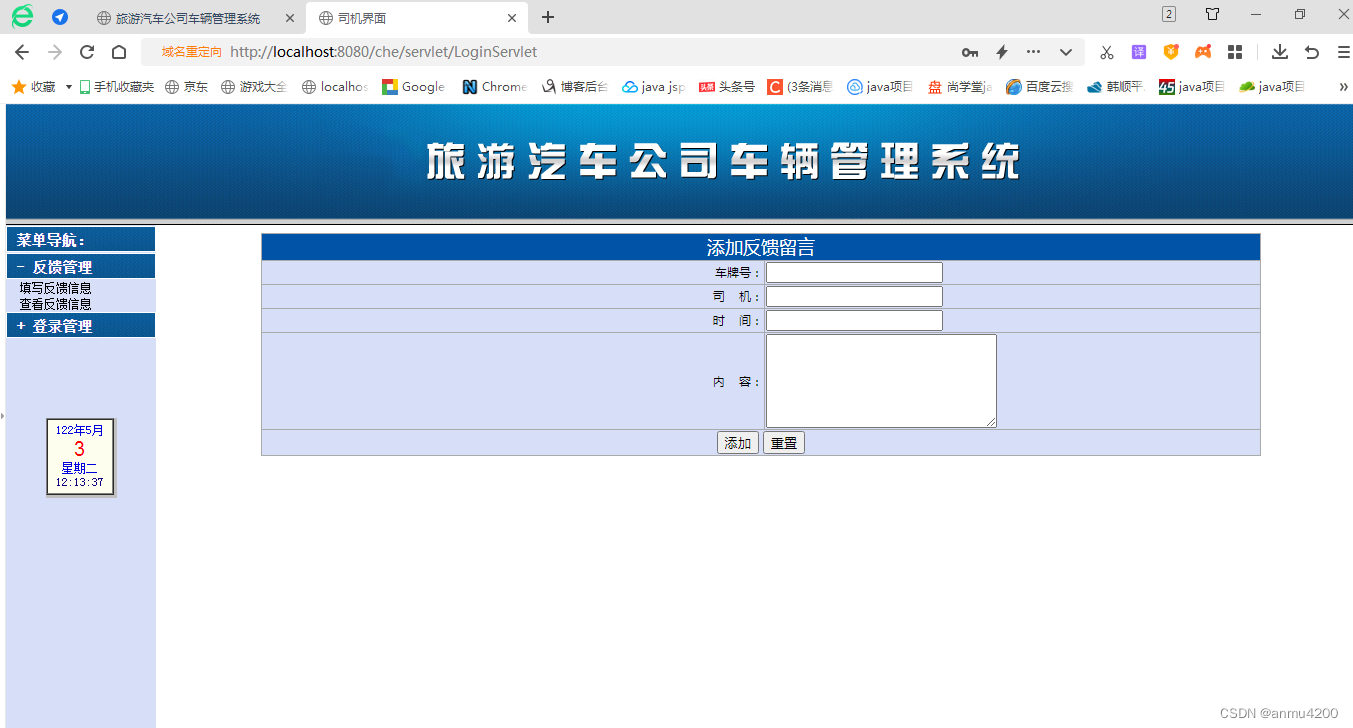Minimize the browser window

pyautogui.click(x=1256, y=14)
